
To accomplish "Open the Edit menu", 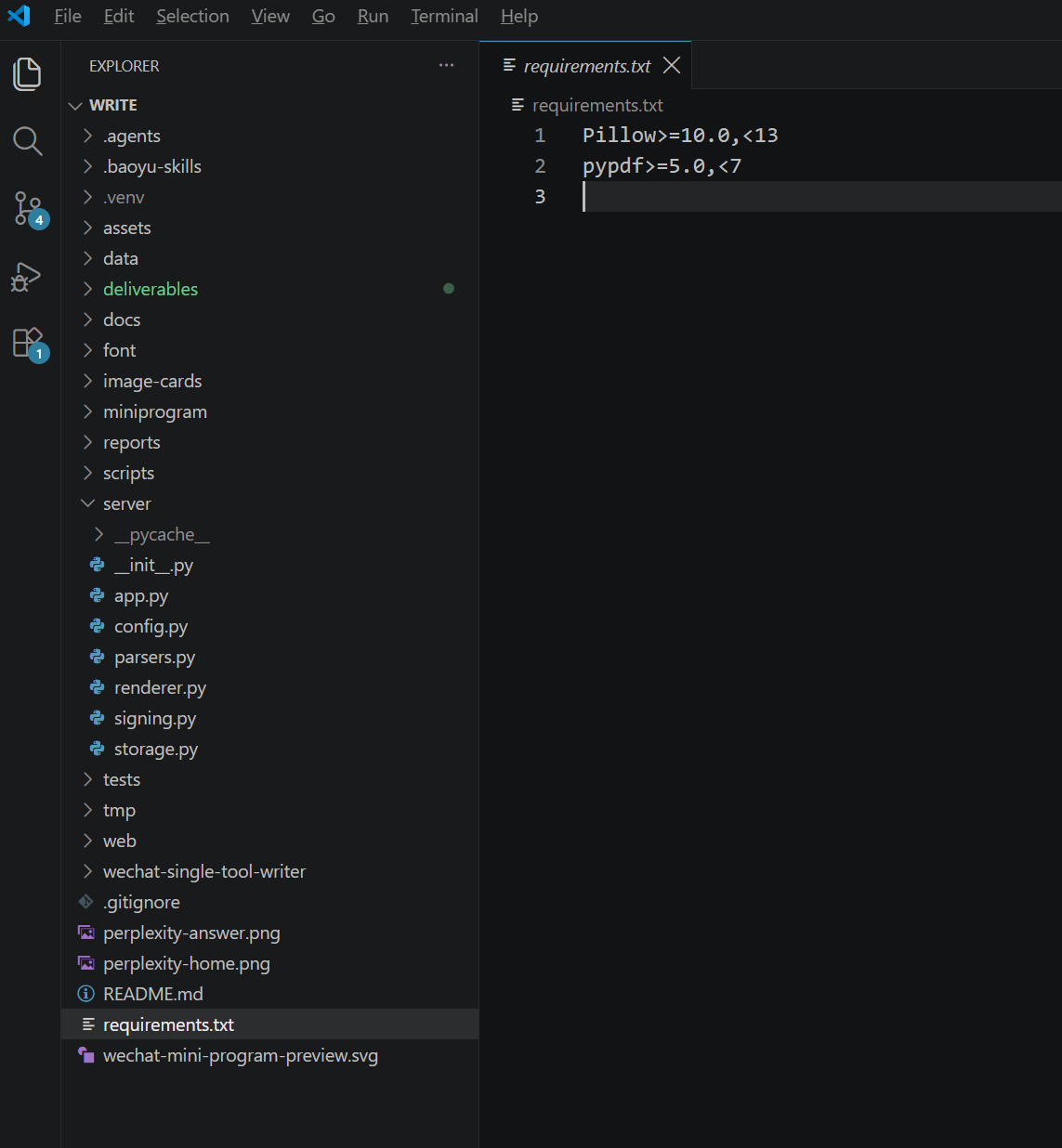I will 119,16.
